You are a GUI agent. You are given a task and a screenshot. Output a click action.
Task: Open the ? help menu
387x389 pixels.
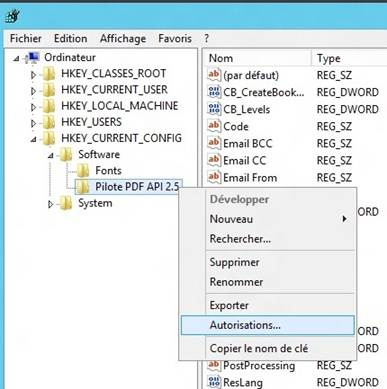pos(206,39)
